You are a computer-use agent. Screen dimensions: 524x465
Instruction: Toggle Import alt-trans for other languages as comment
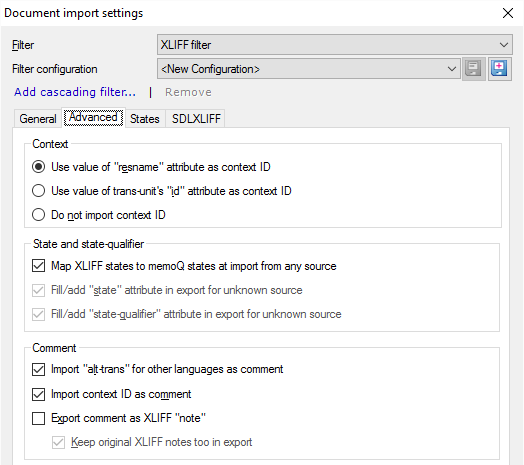tap(38, 369)
